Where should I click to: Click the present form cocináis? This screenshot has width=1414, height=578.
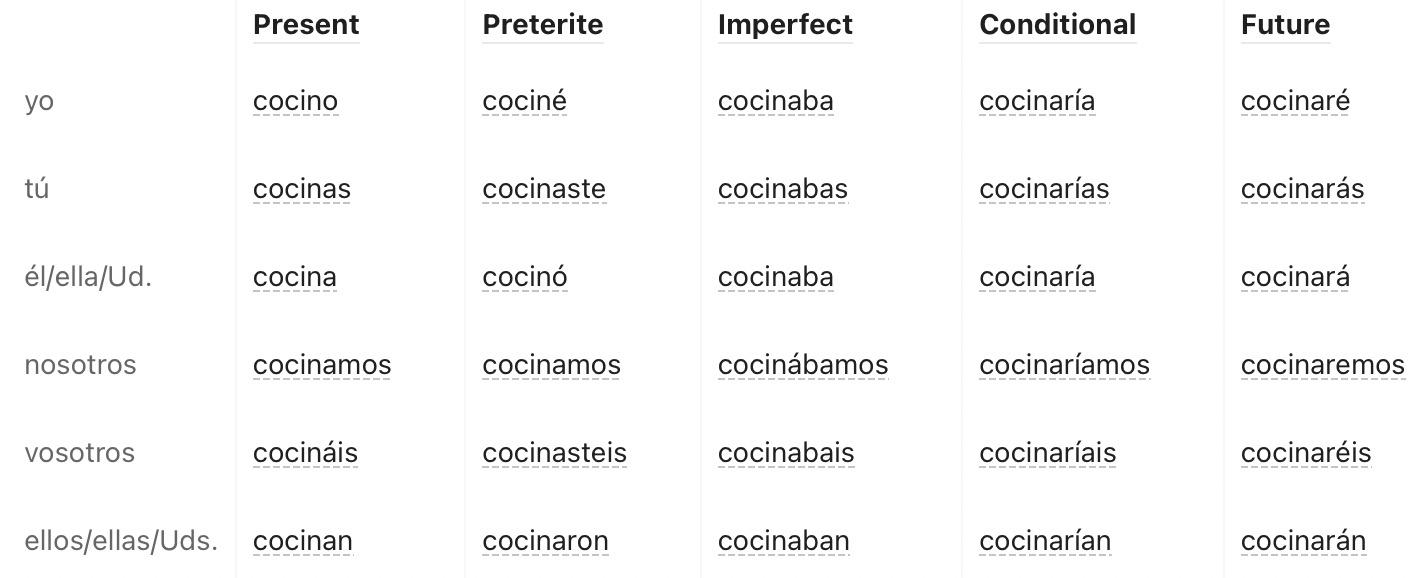click(x=305, y=454)
